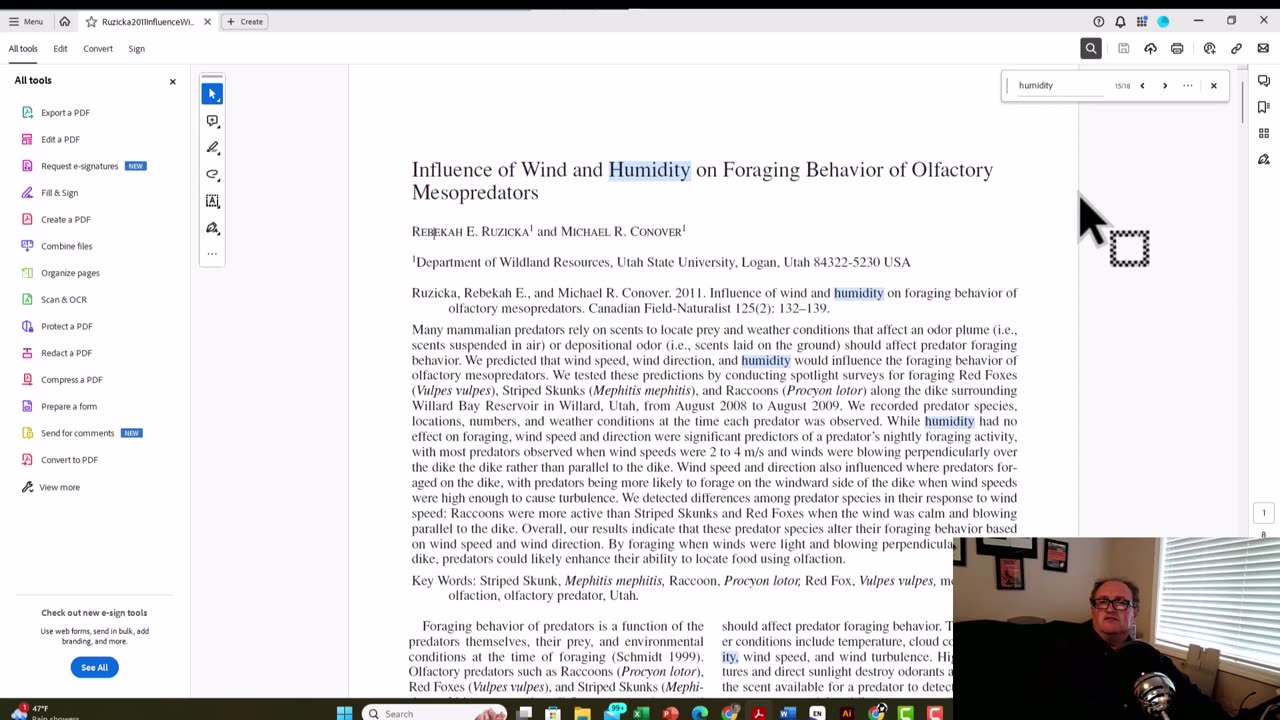Switch to the Sign tab

136,48
